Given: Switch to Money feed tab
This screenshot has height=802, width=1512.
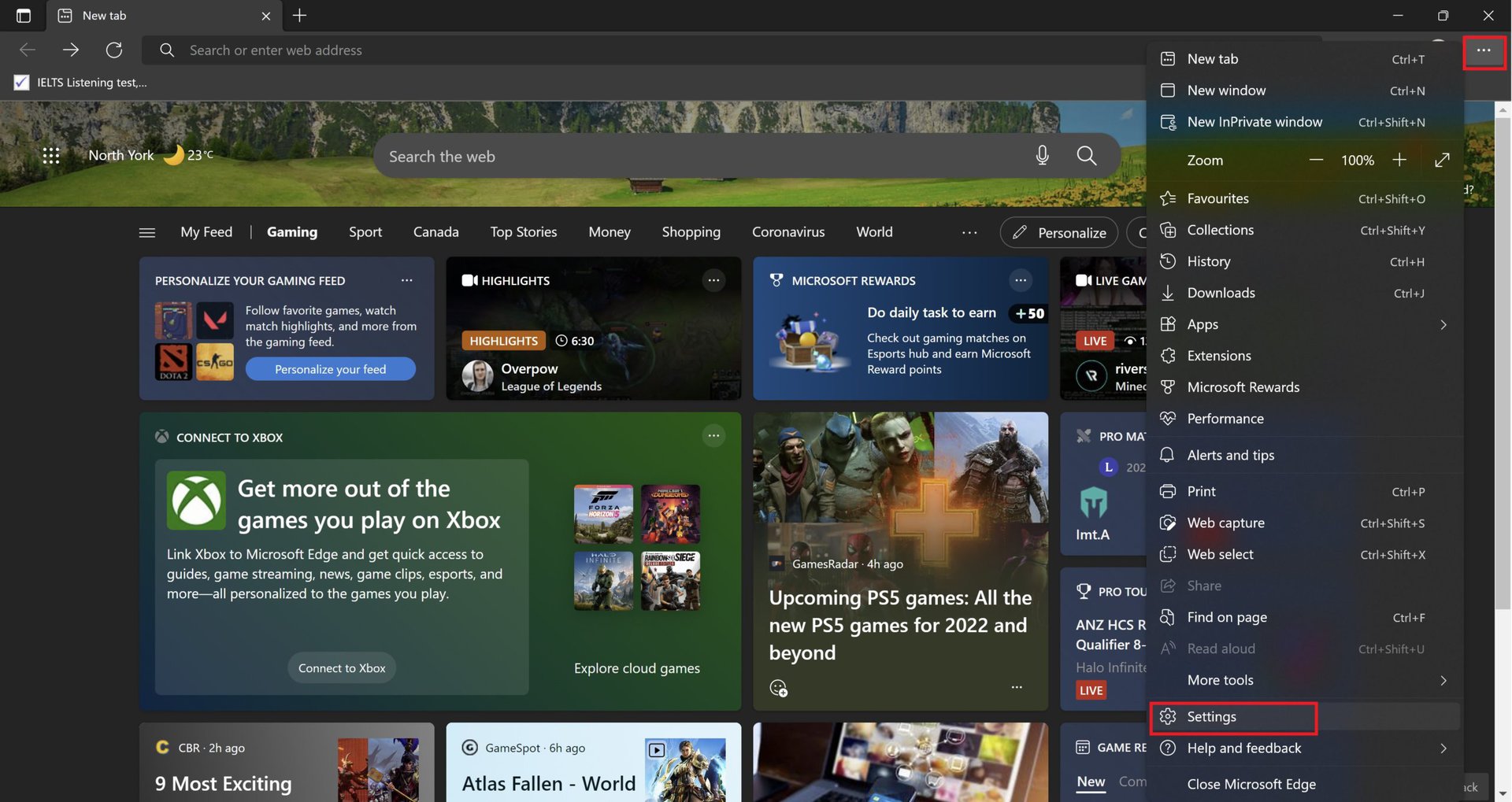Looking at the screenshot, I should coord(610,232).
